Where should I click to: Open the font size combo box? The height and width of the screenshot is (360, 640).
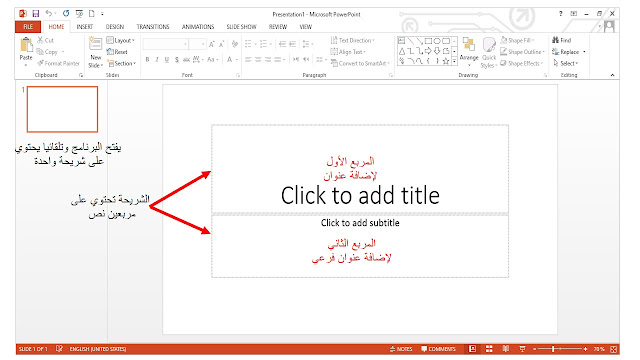coord(198,44)
